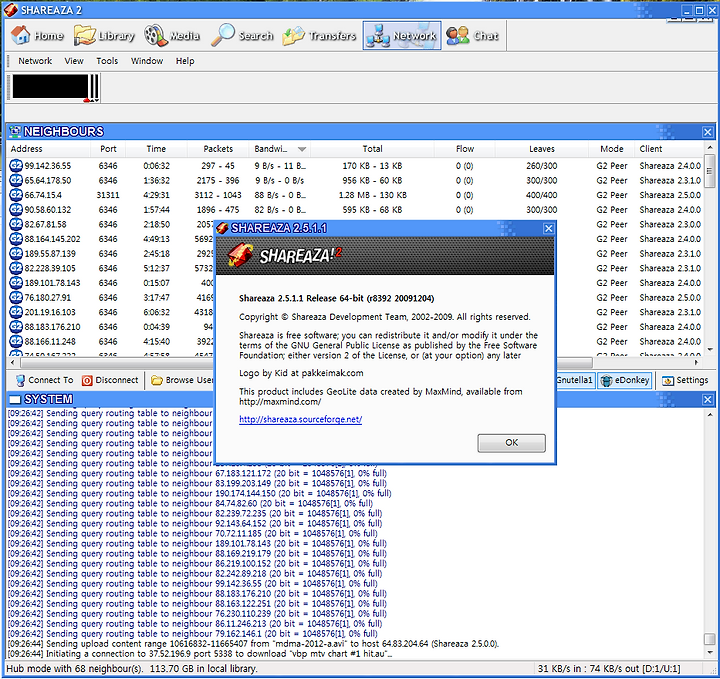The width and height of the screenshot is (720, 679).
Task: Click OK in the About dialog
Action: click(512, 443)
